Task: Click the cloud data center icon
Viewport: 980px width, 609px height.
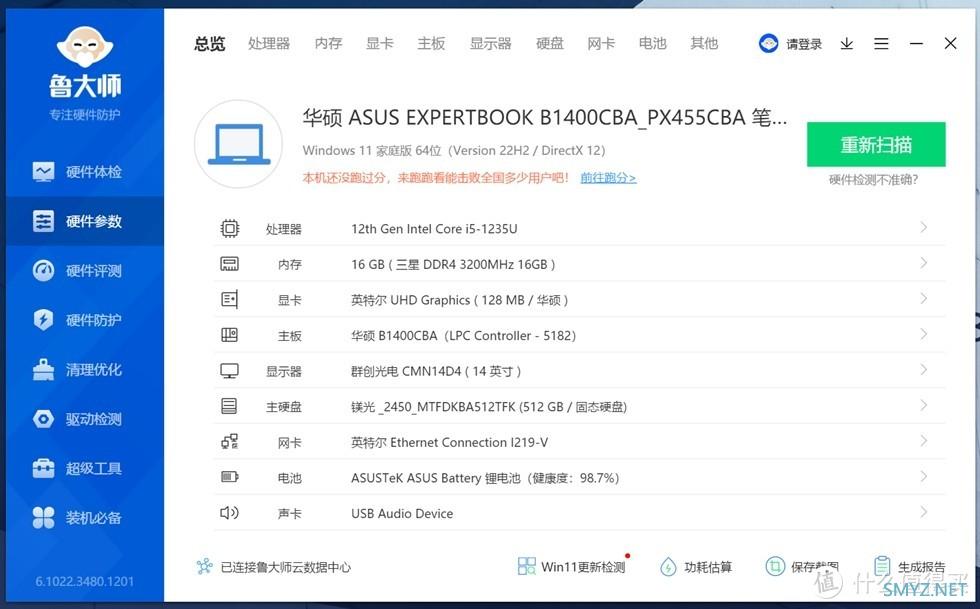Action: click(x=204, y=566)
